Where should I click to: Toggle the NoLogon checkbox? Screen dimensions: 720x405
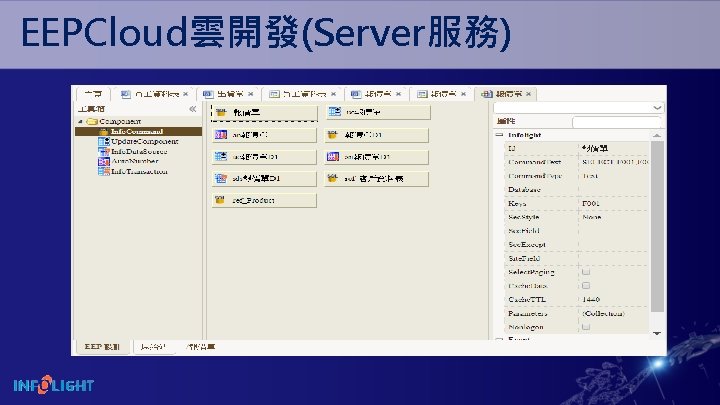click(x=586, y=327)
